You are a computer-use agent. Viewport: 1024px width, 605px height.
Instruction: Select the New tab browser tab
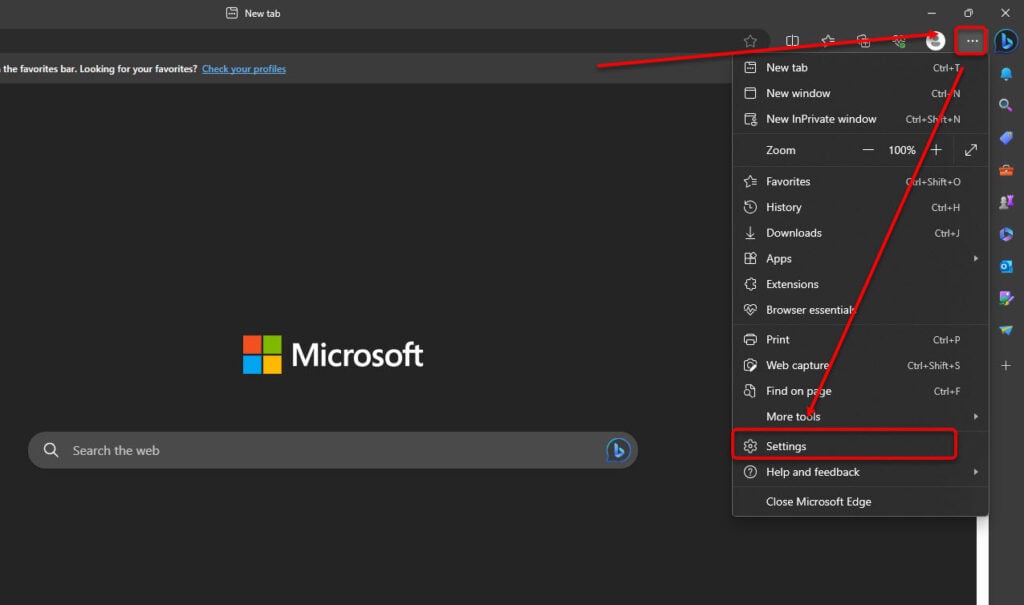click(x=253, y=13)
